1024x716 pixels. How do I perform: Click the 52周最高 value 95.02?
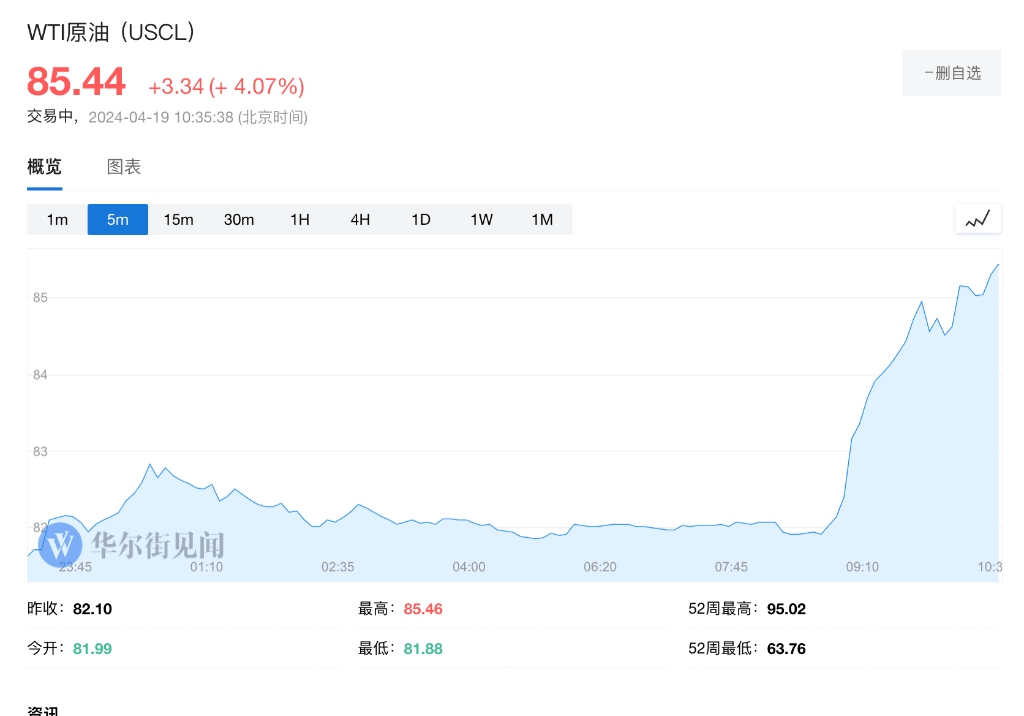point(786,609)
